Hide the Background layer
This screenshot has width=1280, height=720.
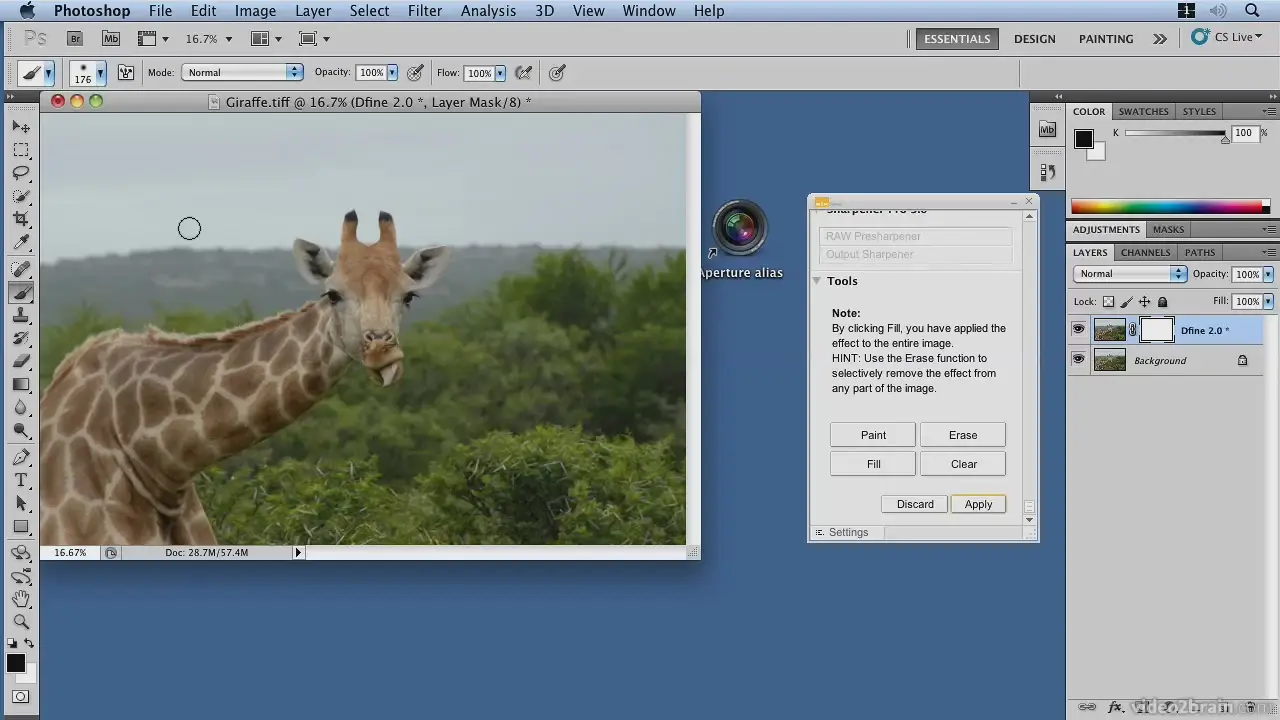pos(1078,359)
